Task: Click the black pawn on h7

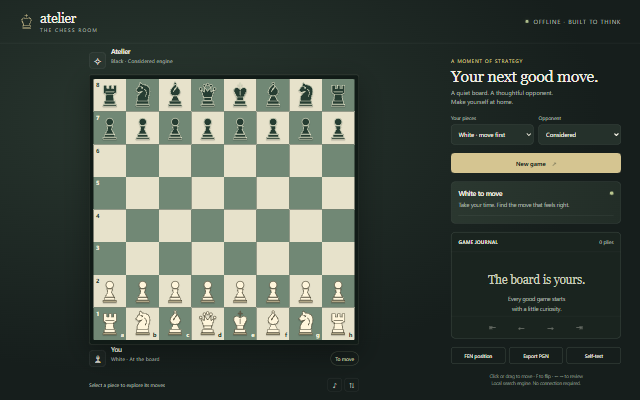Action: (338, 128)
